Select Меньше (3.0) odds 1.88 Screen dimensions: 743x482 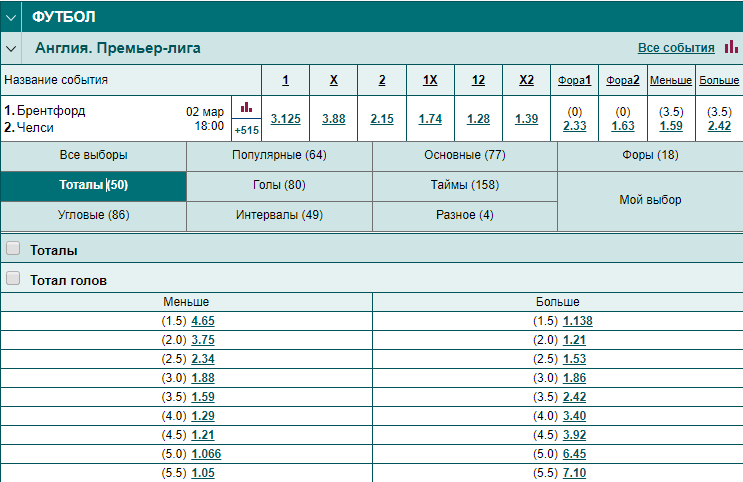[203, 378]
